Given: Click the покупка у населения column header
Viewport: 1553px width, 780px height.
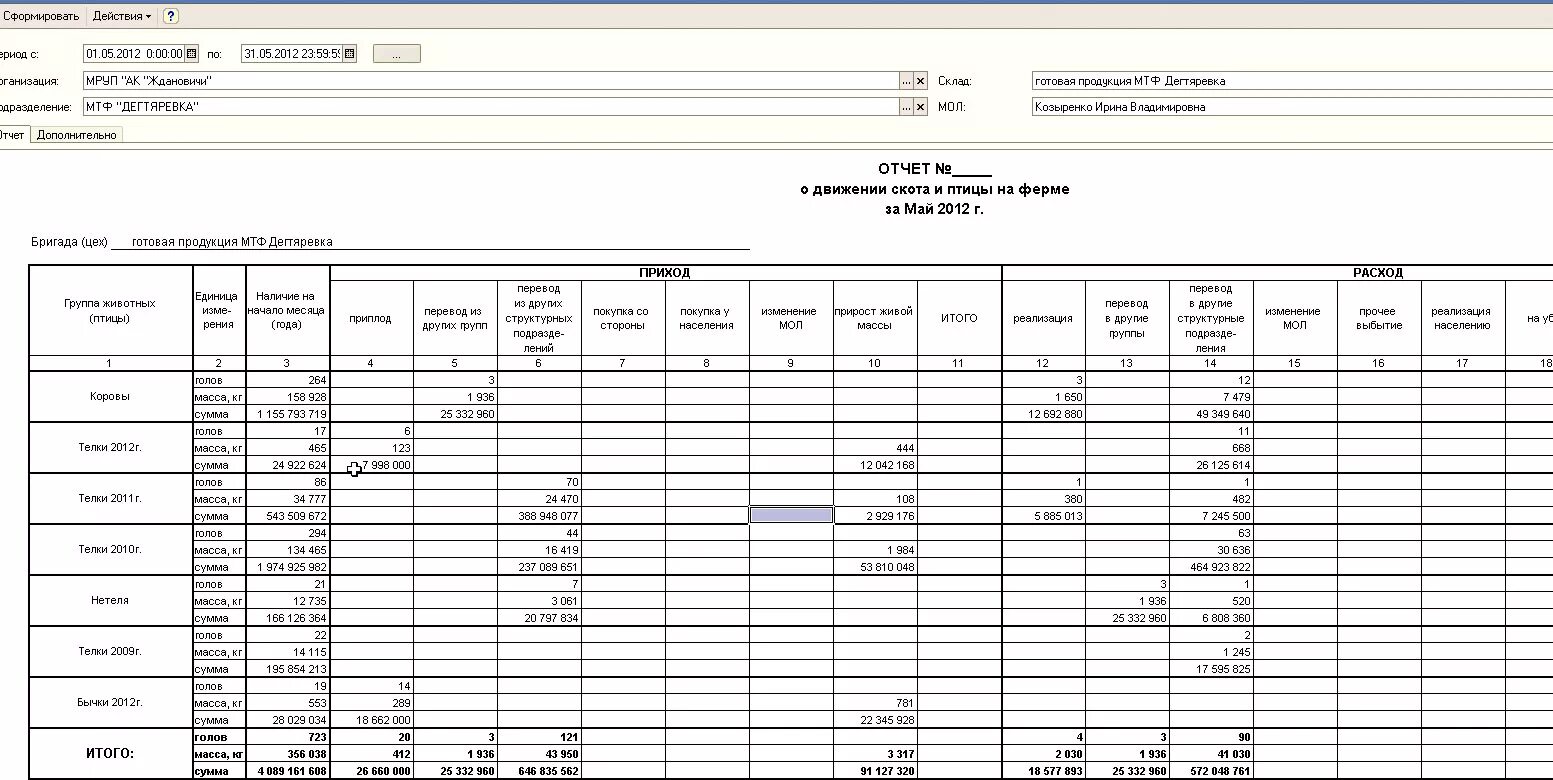Looking at the screenshot, I should pyautogui.click(x=706, y=318).
